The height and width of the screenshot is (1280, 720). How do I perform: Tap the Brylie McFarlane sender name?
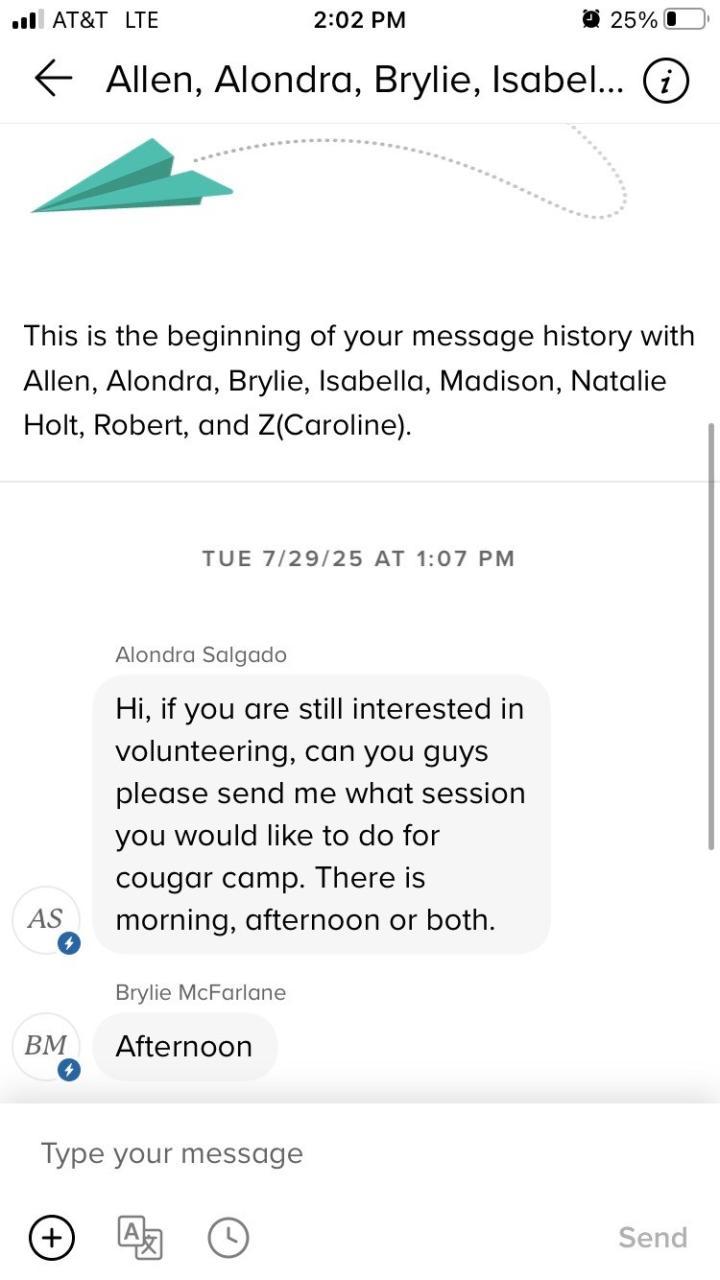click(x=201, y=992)
